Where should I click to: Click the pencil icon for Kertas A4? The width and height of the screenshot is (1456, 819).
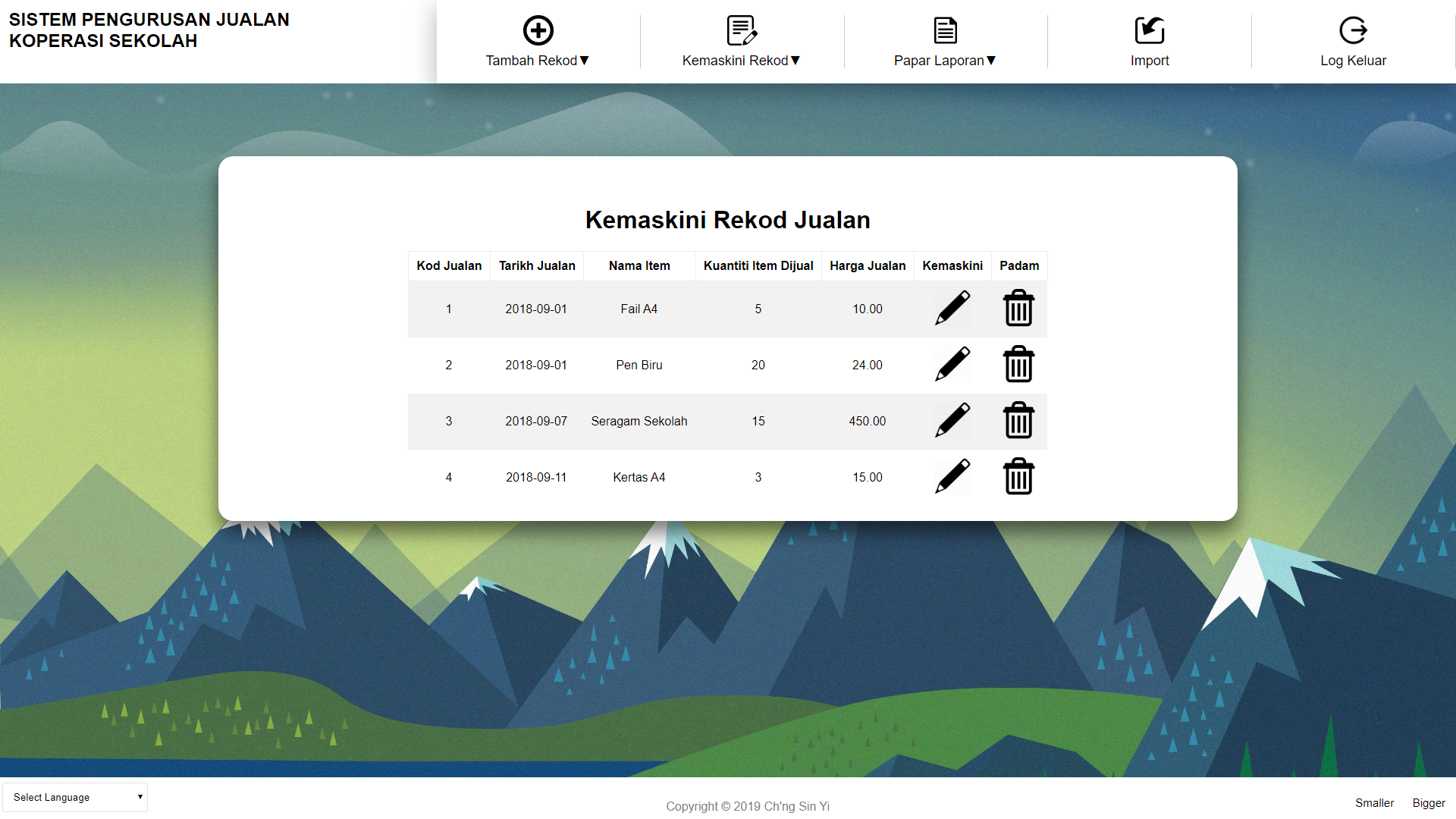pos(952,477)
